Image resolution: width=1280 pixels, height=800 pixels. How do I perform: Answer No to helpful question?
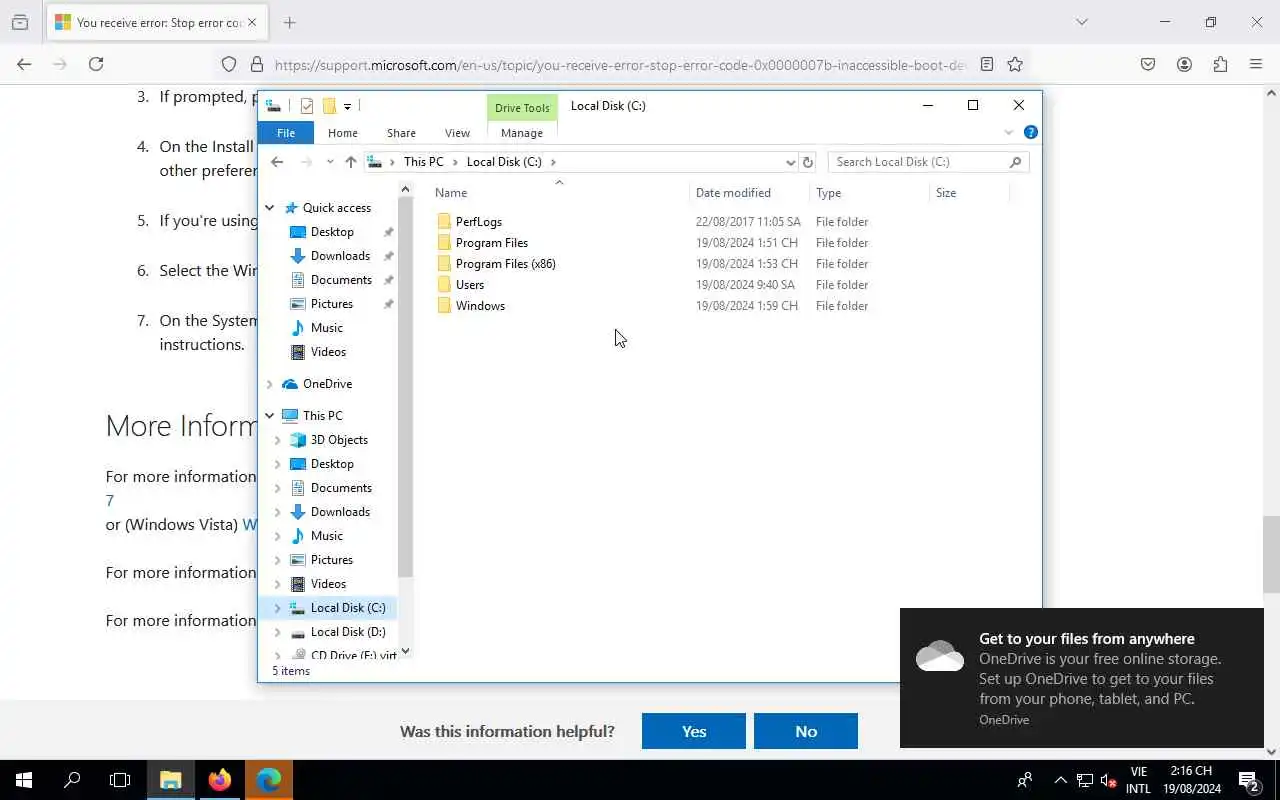pyautogui.click(x=806, y=731)
